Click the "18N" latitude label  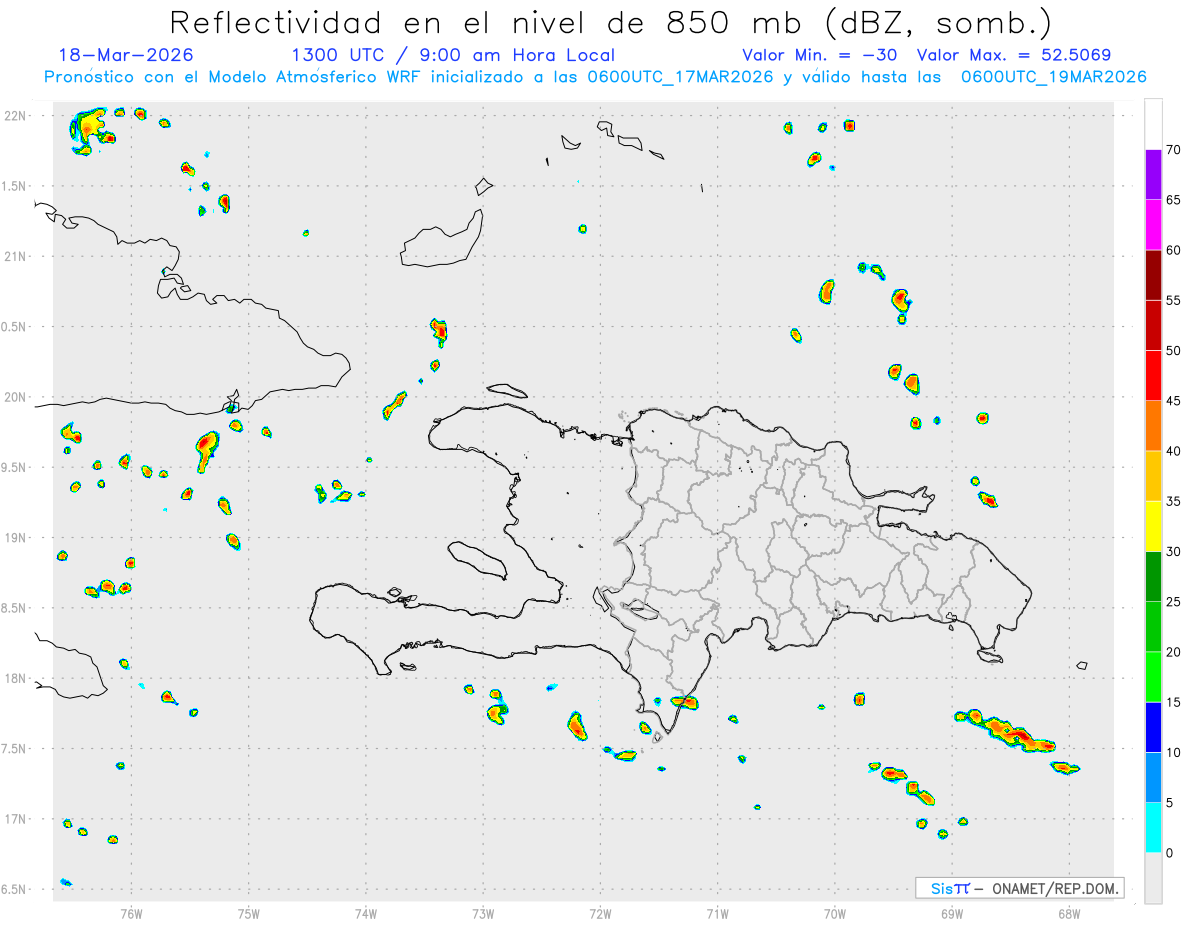(17, 678)
